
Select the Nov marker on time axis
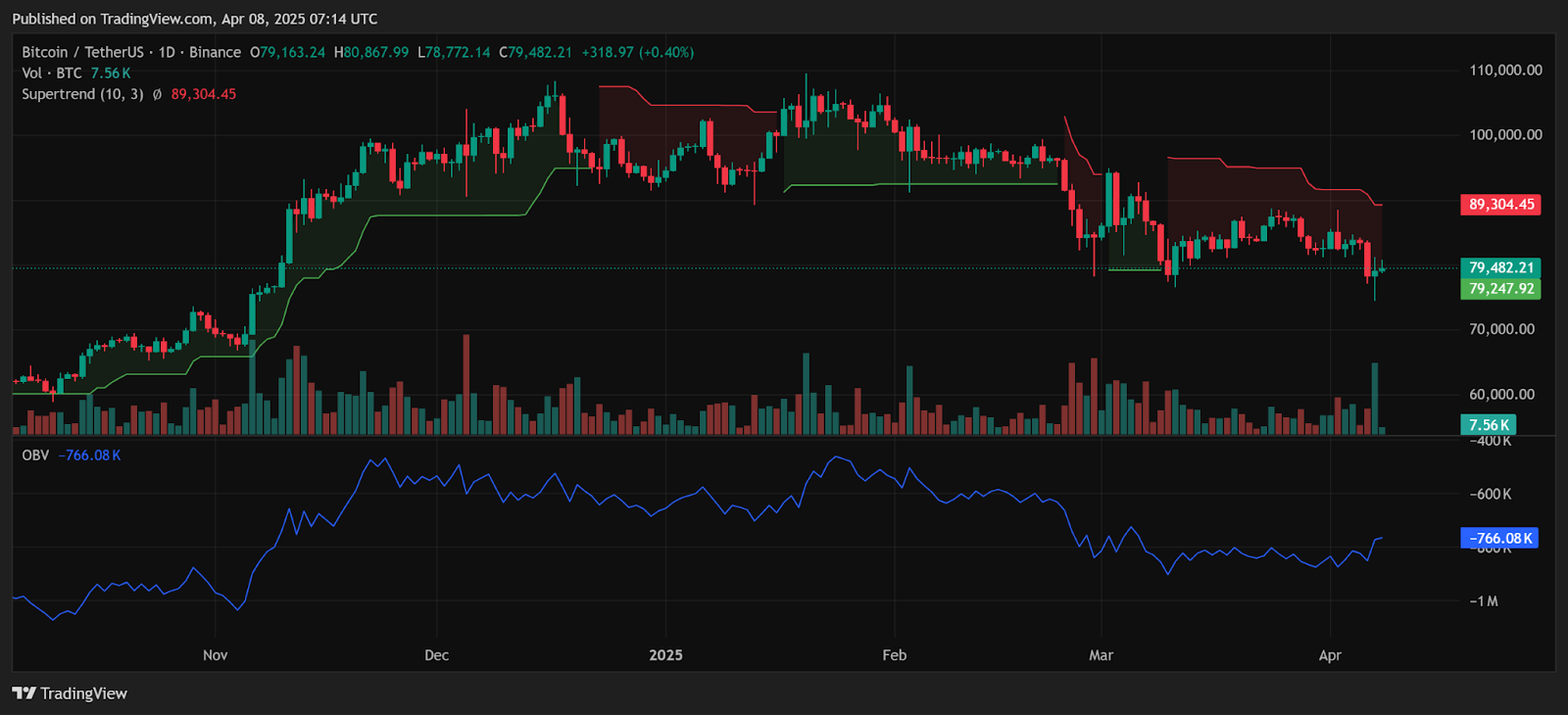[x=215, y=655]
